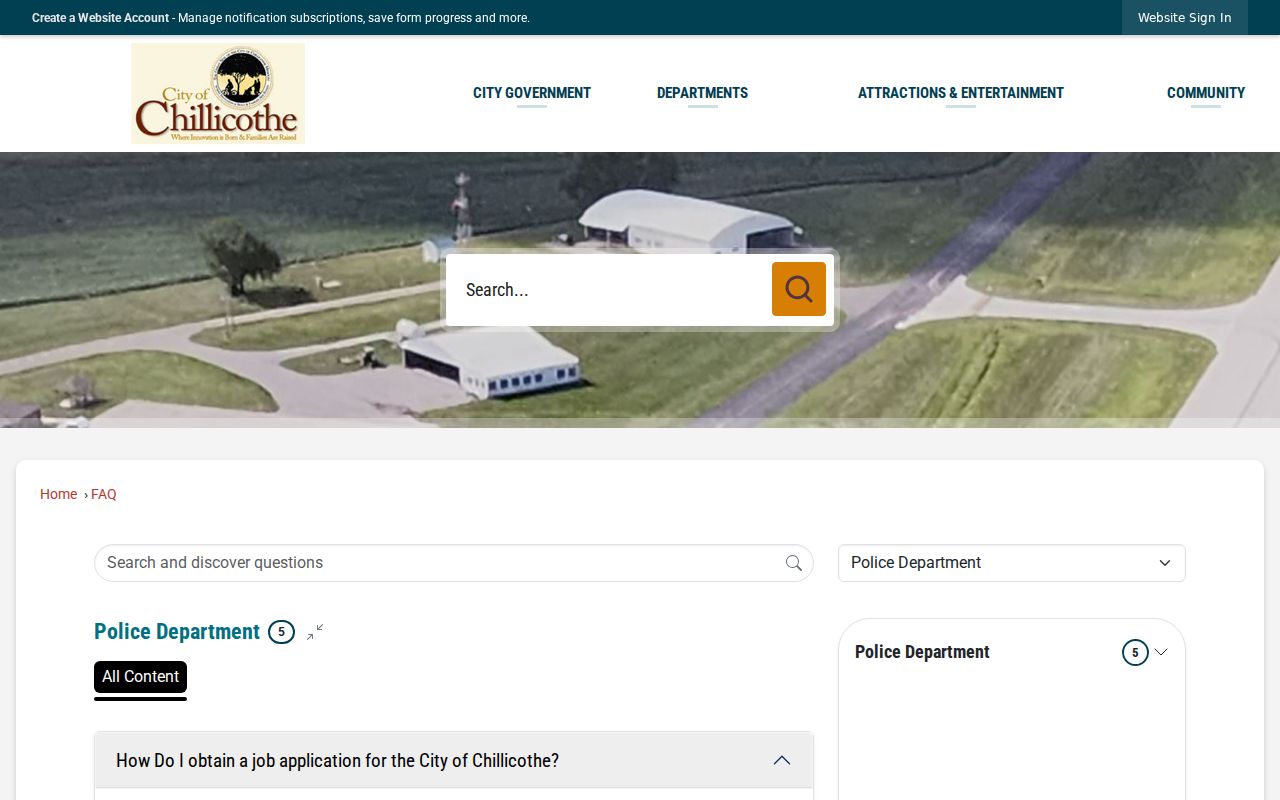1280x800 pixels.
Task: Open the Attractions & Entertainment menu
Action: click(x=961, y=93)
